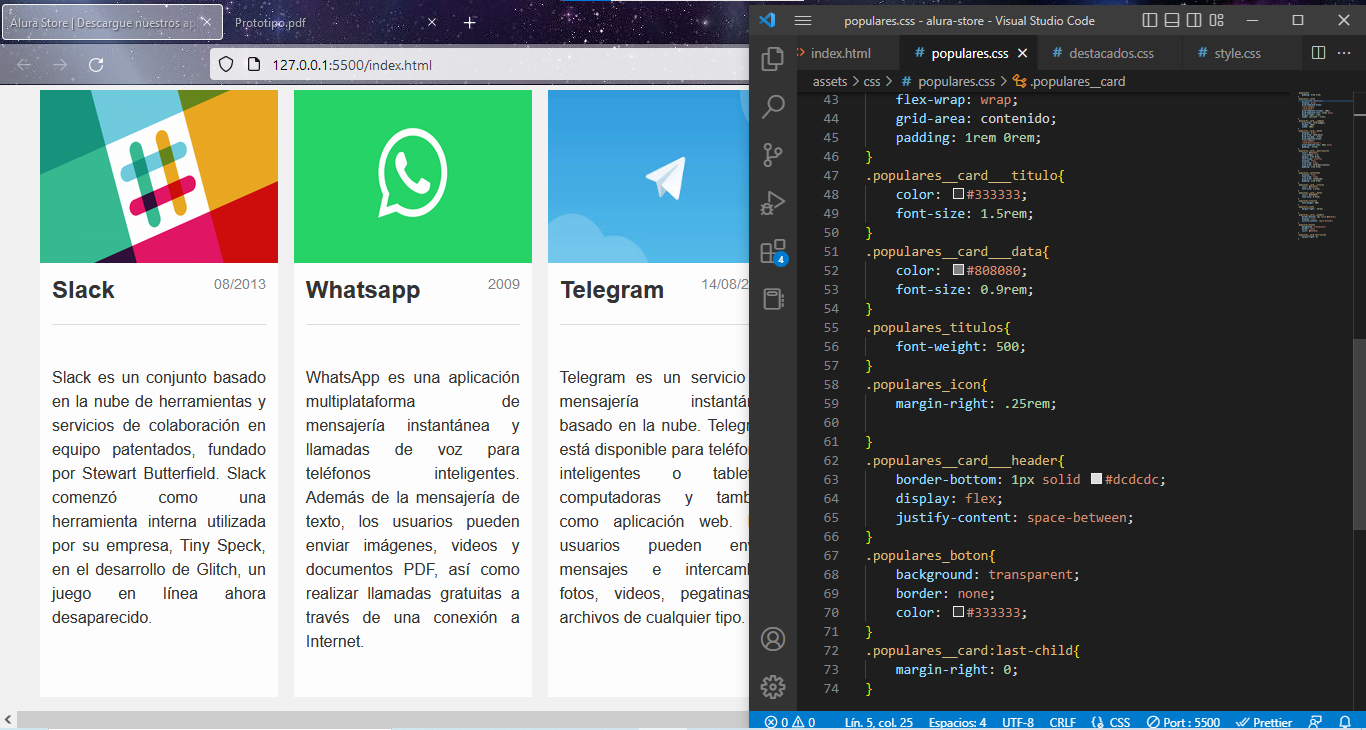Click the shield tracking protection icon
1366x730 pixels.
click(226, 65)
